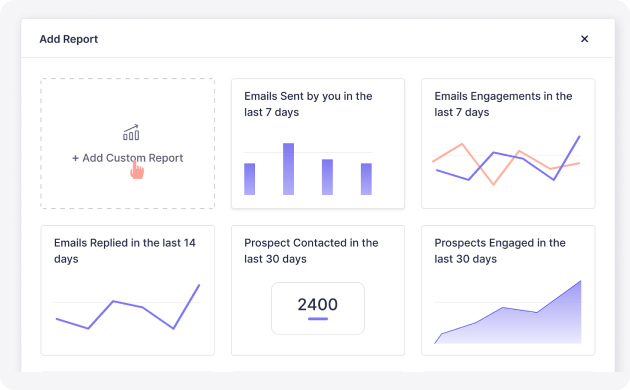Click the Add Report dialog title
This screenshot has height=390, width=630.
click(x=69, y=39)
